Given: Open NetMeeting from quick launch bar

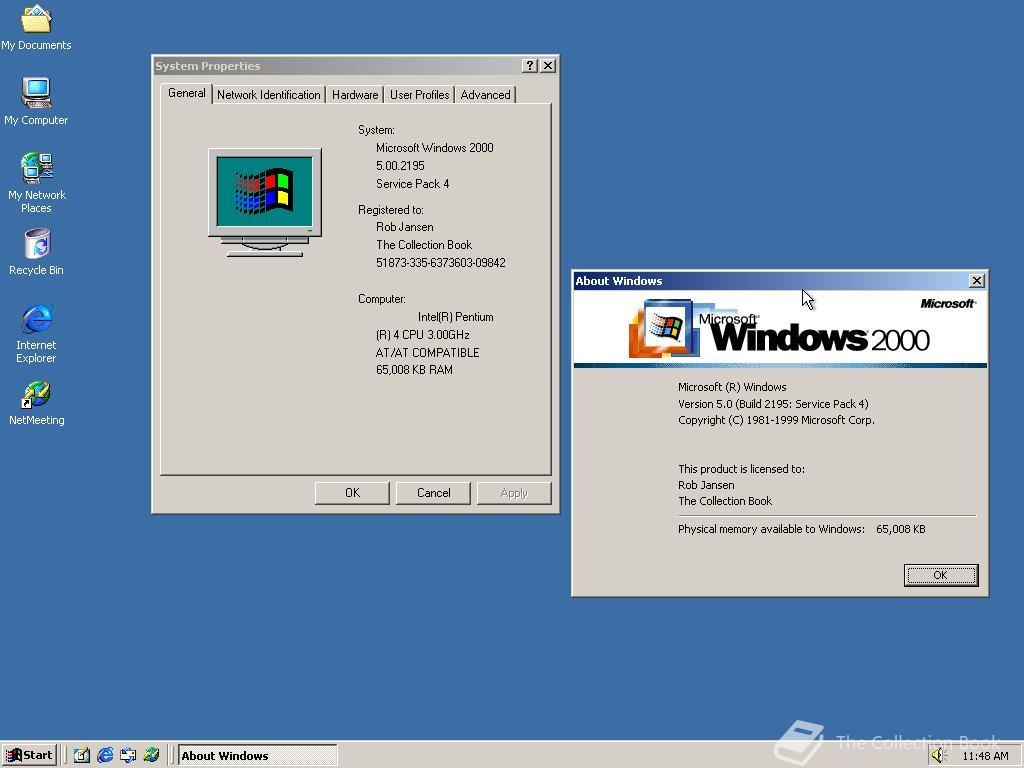Looking at the screenshot, I should [151, 756].
